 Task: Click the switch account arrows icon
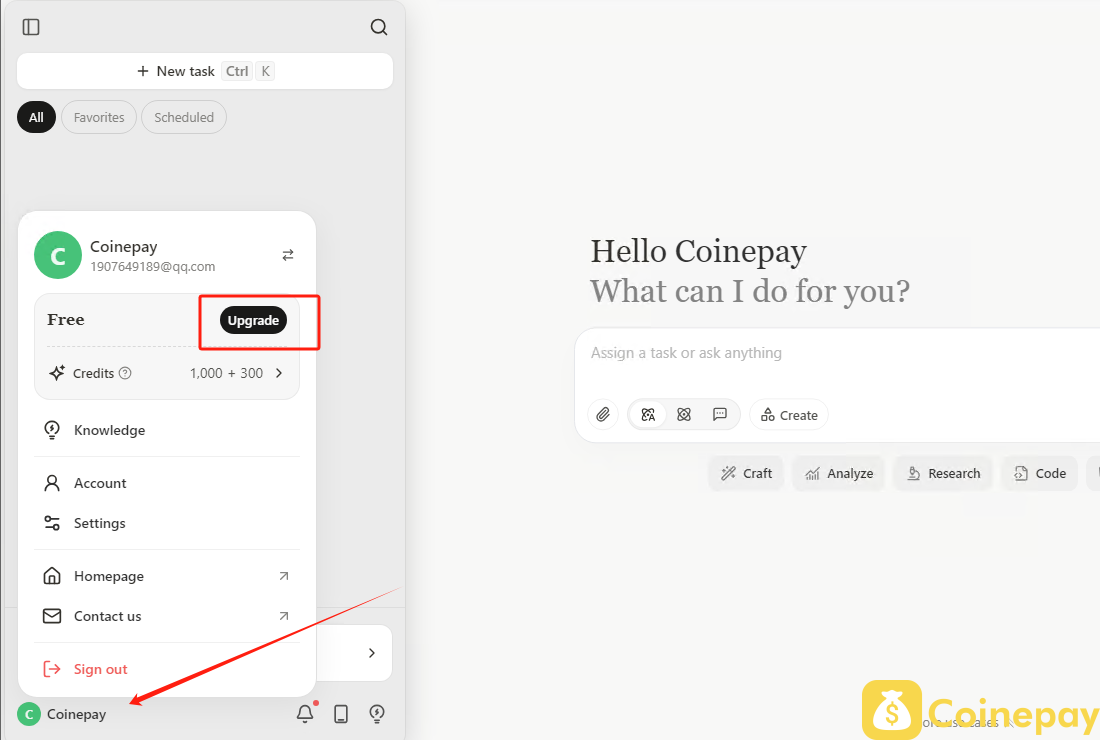coord(288,255)
